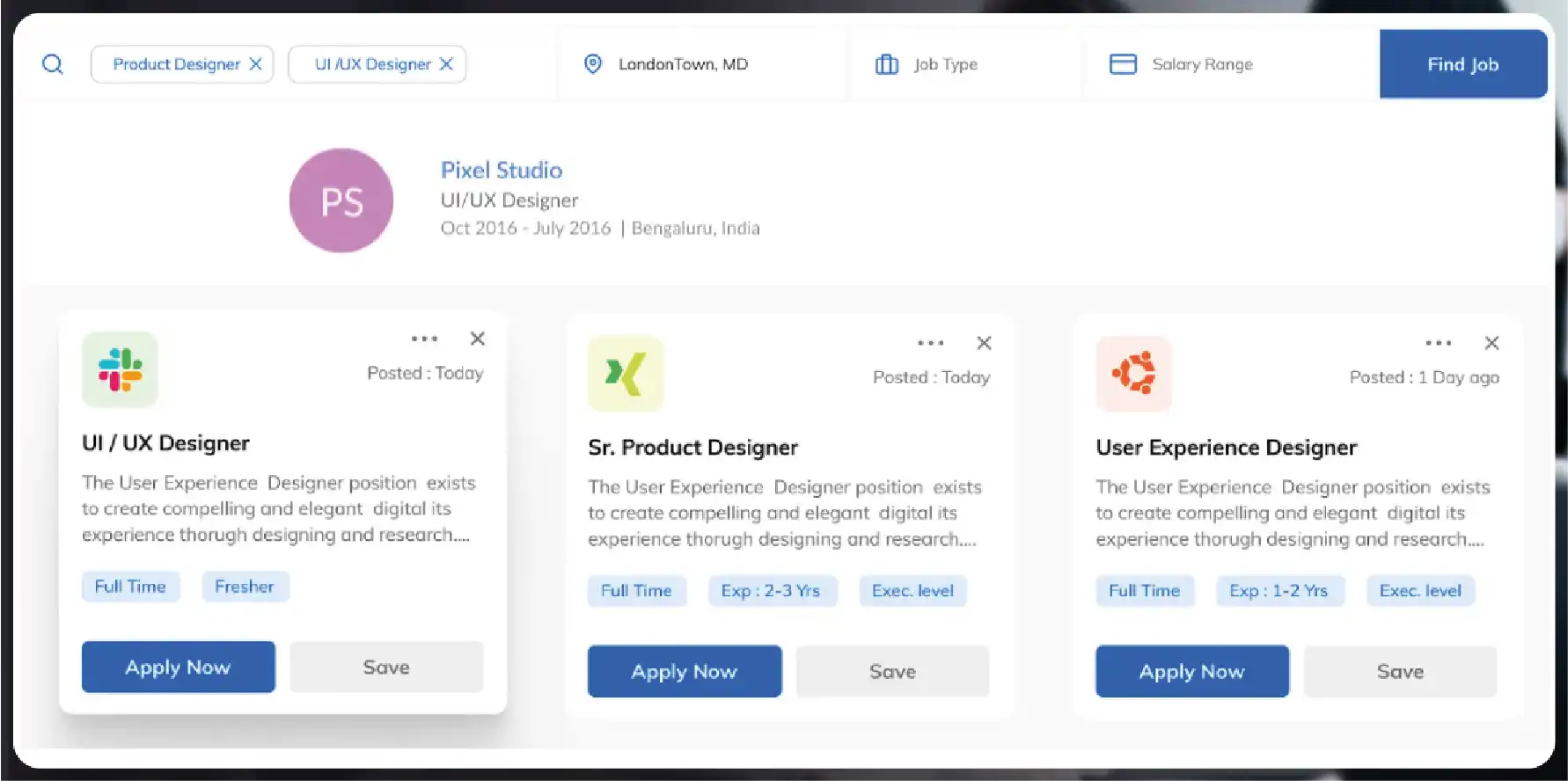The height and width of the screenshot is (781, 1568).
Task: Select the Exp : 2-3 Yrs tag
Action: point(771,591)
